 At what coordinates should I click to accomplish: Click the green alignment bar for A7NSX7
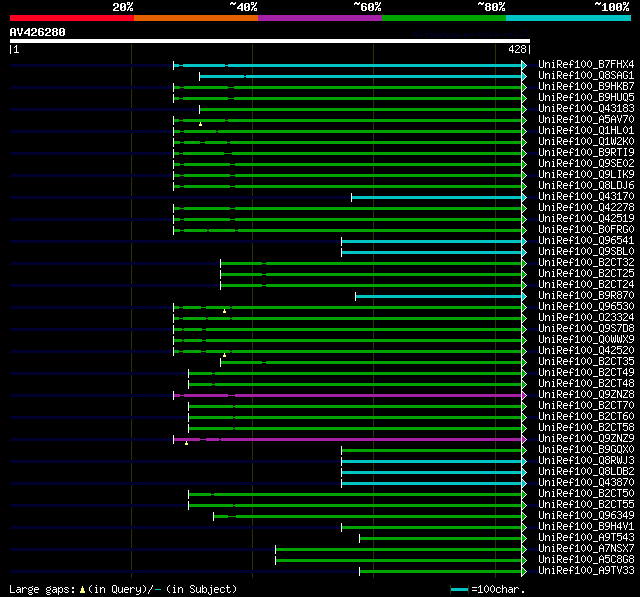[x=398, y=550]
